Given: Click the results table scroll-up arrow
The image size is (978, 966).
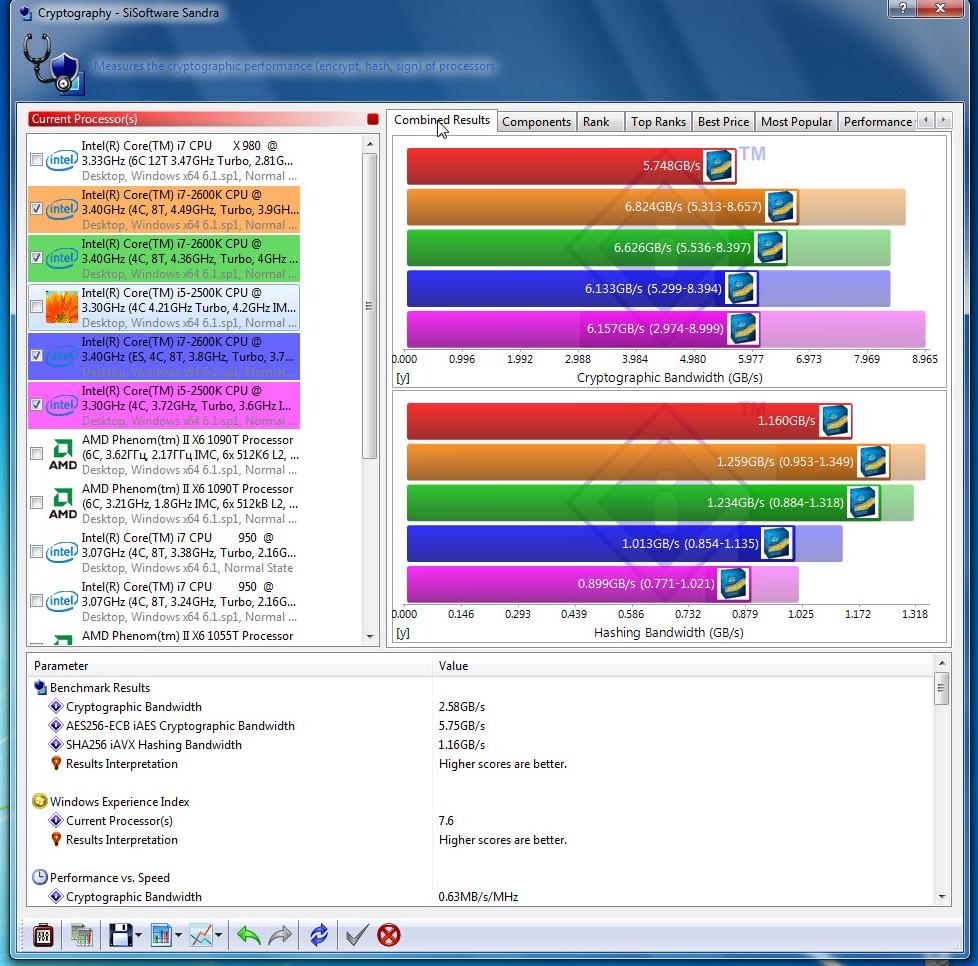Looking at the screenshot, I should click(x=942, y=663).
